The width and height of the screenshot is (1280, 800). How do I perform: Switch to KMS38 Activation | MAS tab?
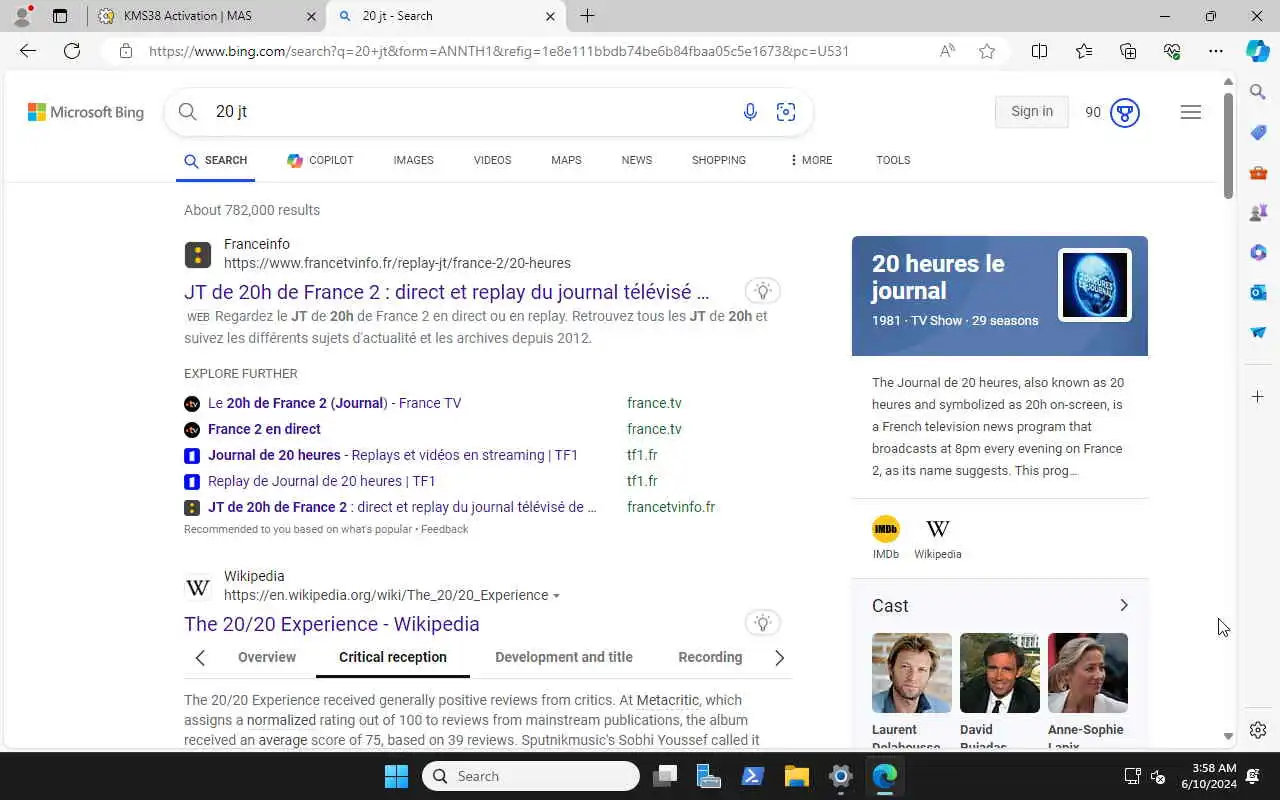pos(207,16)
